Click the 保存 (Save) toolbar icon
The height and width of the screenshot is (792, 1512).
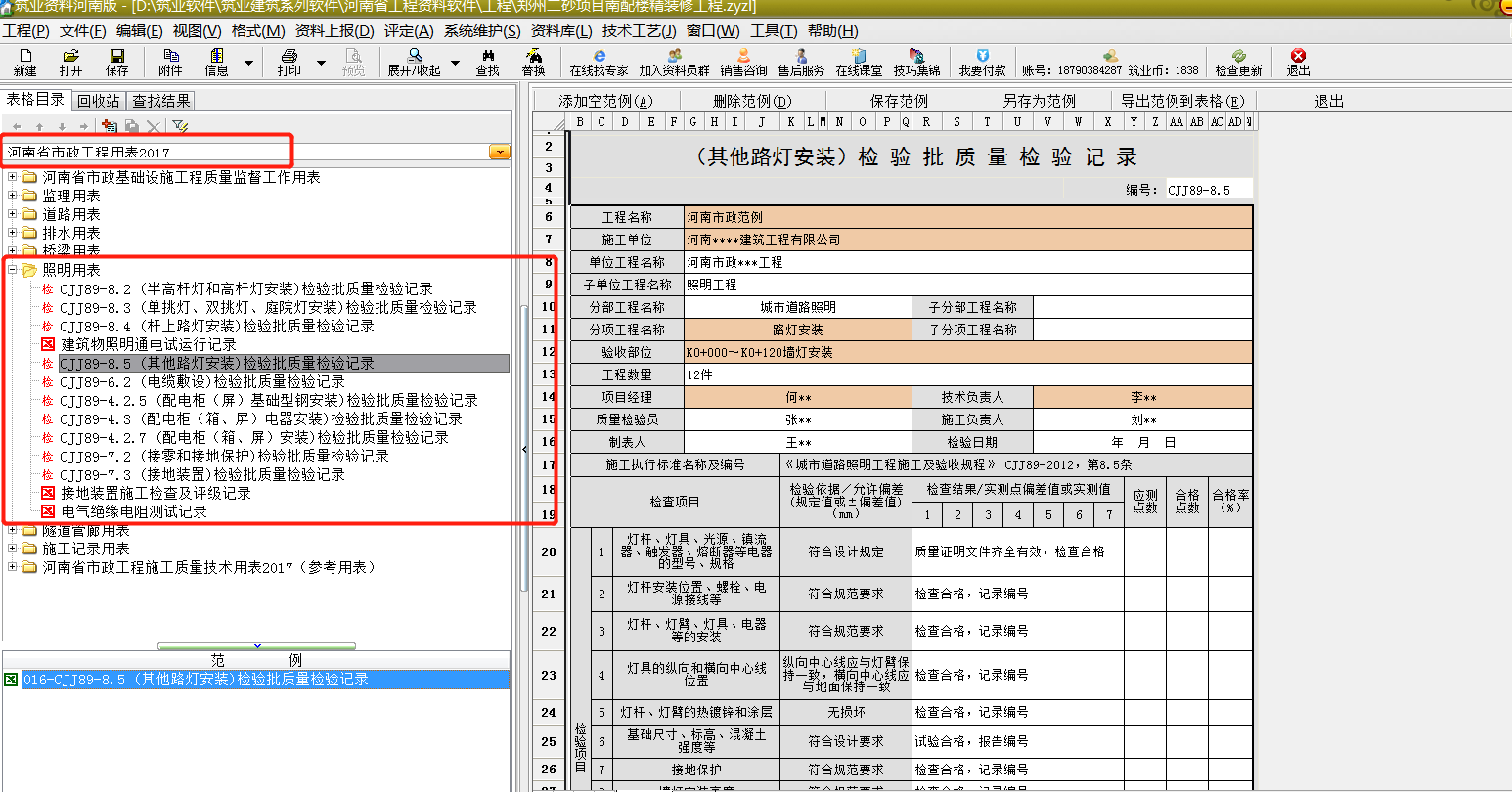(117, 63)
